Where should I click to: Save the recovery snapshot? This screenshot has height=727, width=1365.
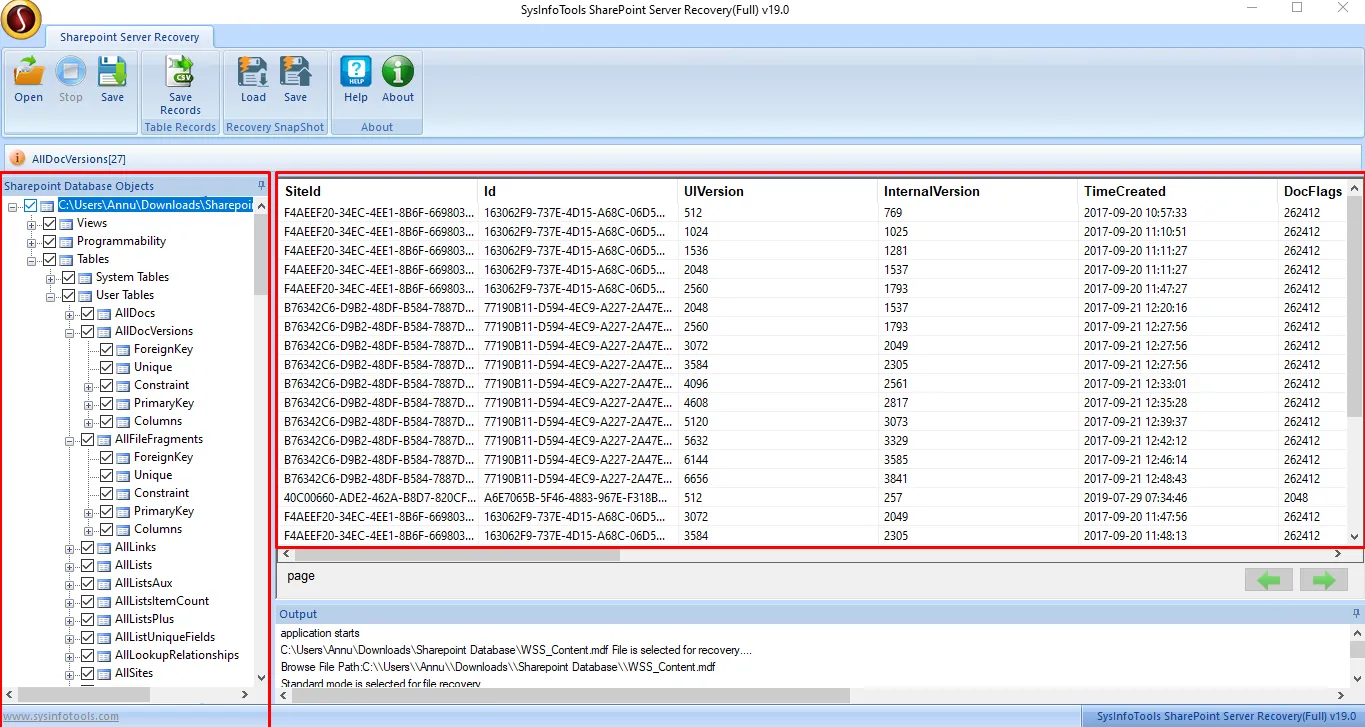click(295, 72)
